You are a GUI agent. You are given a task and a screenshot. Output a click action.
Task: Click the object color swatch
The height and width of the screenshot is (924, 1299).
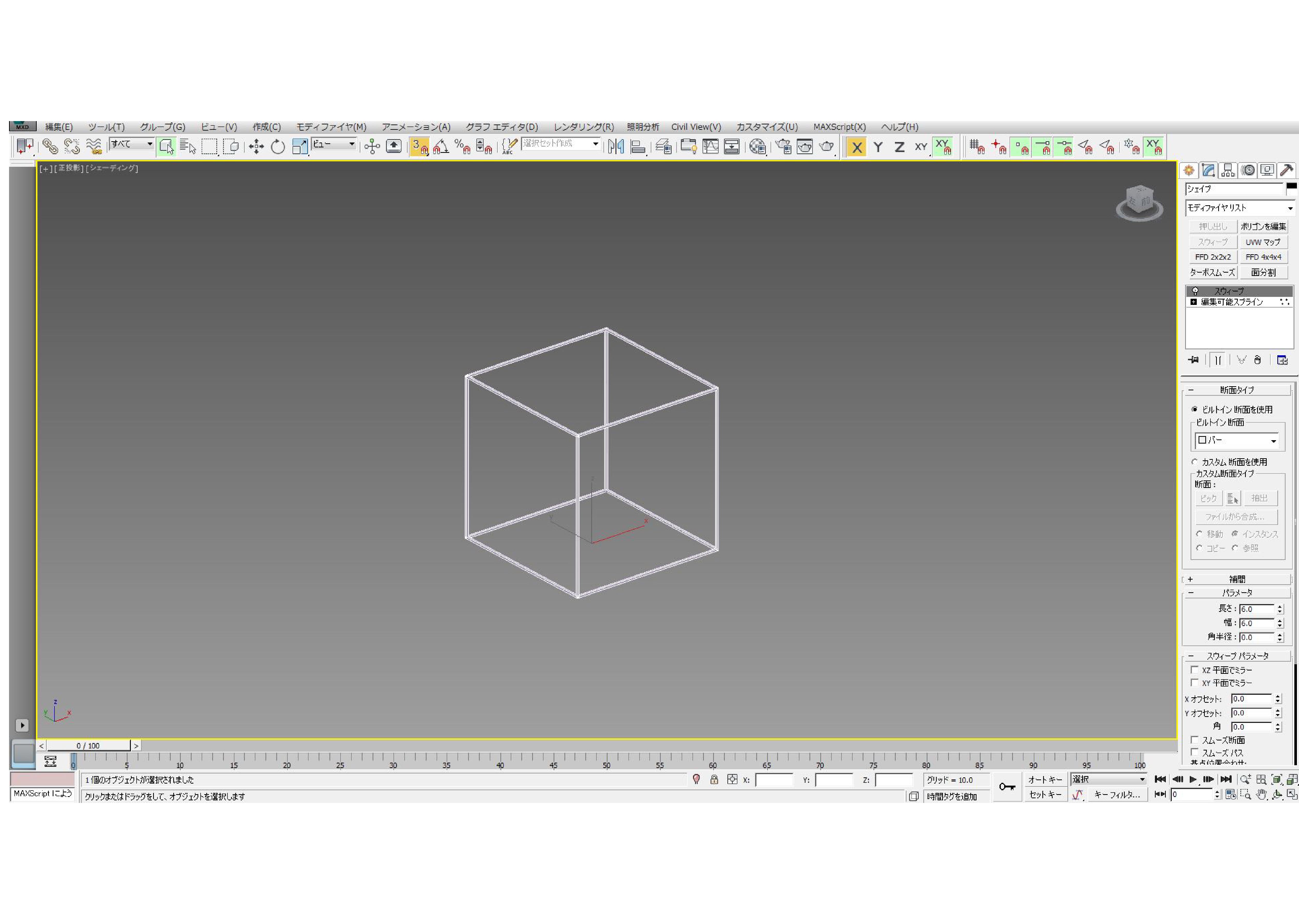[x=1292, y=187]
